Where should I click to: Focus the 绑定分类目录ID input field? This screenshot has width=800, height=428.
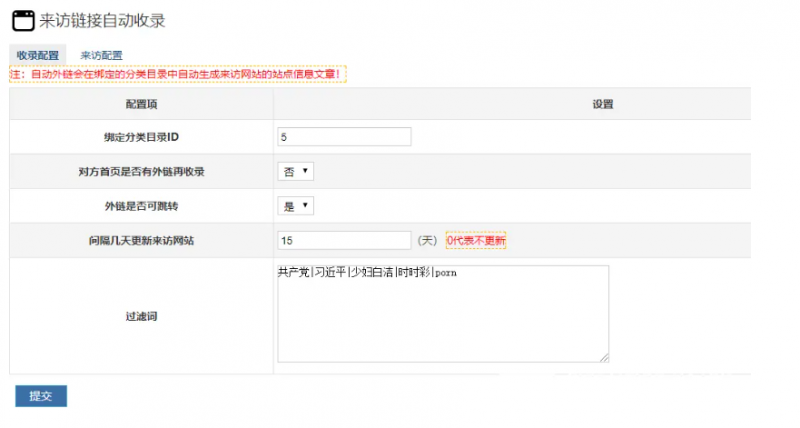344,137
